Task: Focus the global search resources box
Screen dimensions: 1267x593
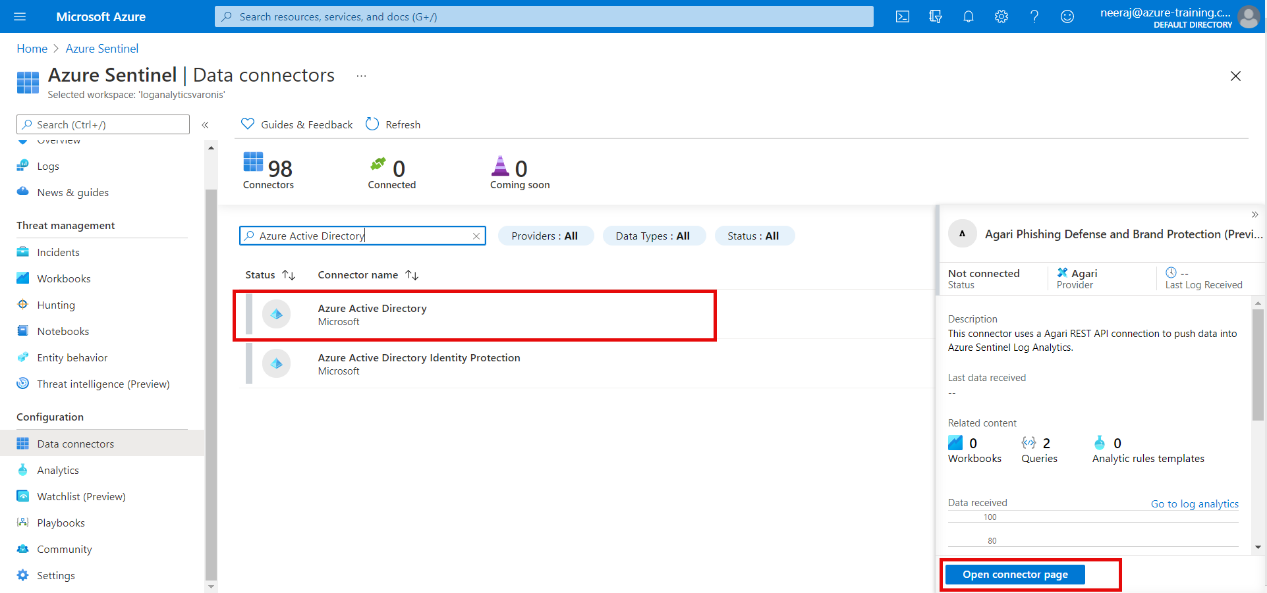Action: (x=544, y=16)
